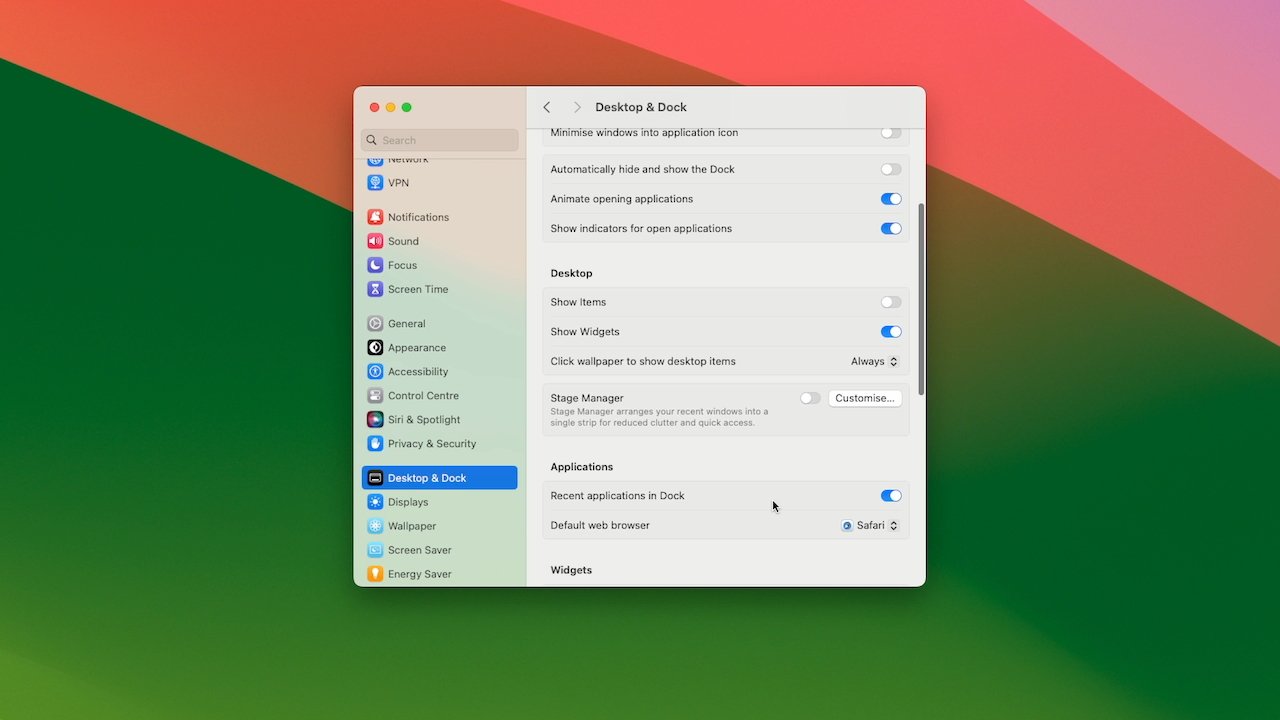1280x720 pixels.
Task: Click the Displays sun icon
Action: point(375,502)
